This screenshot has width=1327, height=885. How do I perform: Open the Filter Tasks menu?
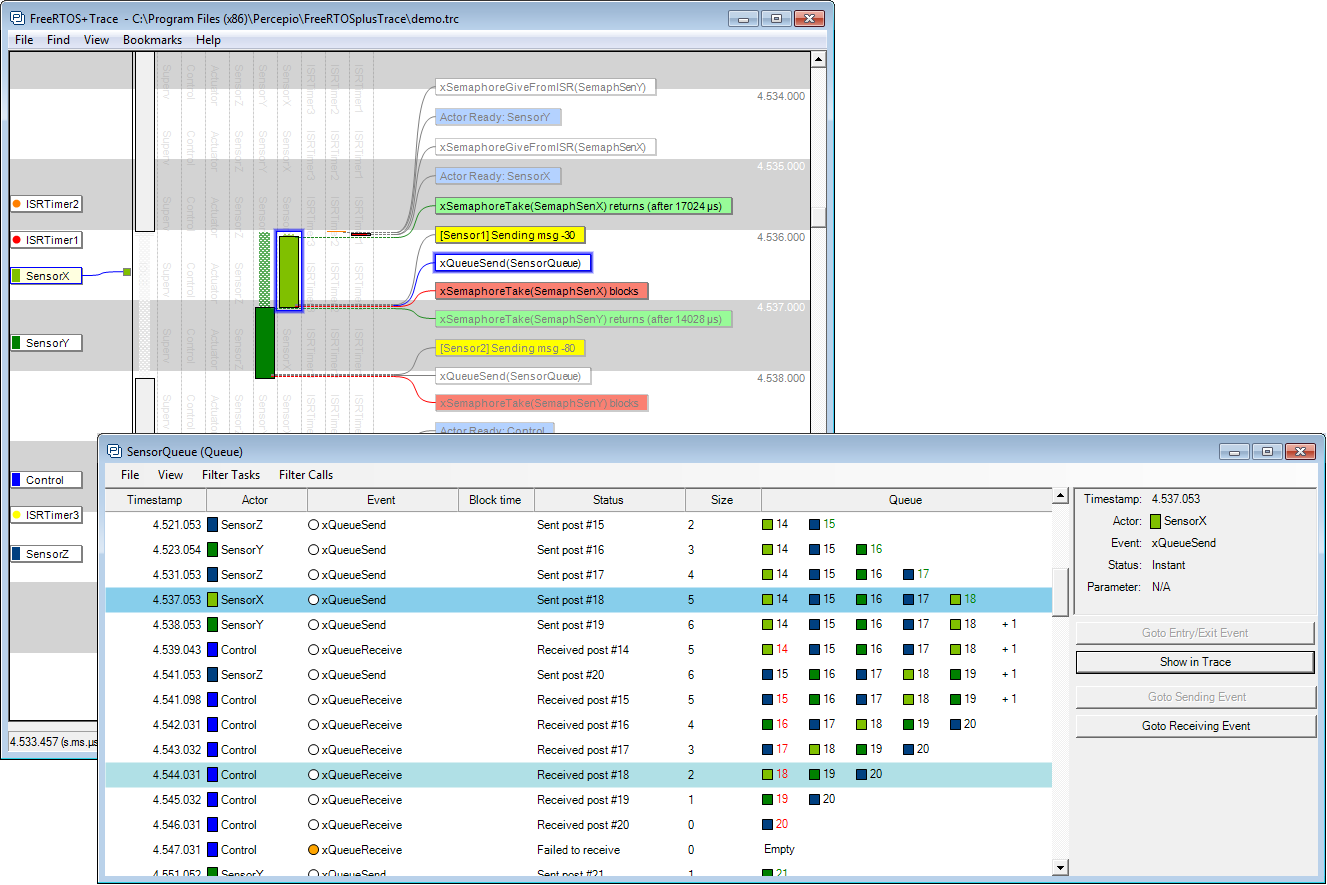coord(230,475)
